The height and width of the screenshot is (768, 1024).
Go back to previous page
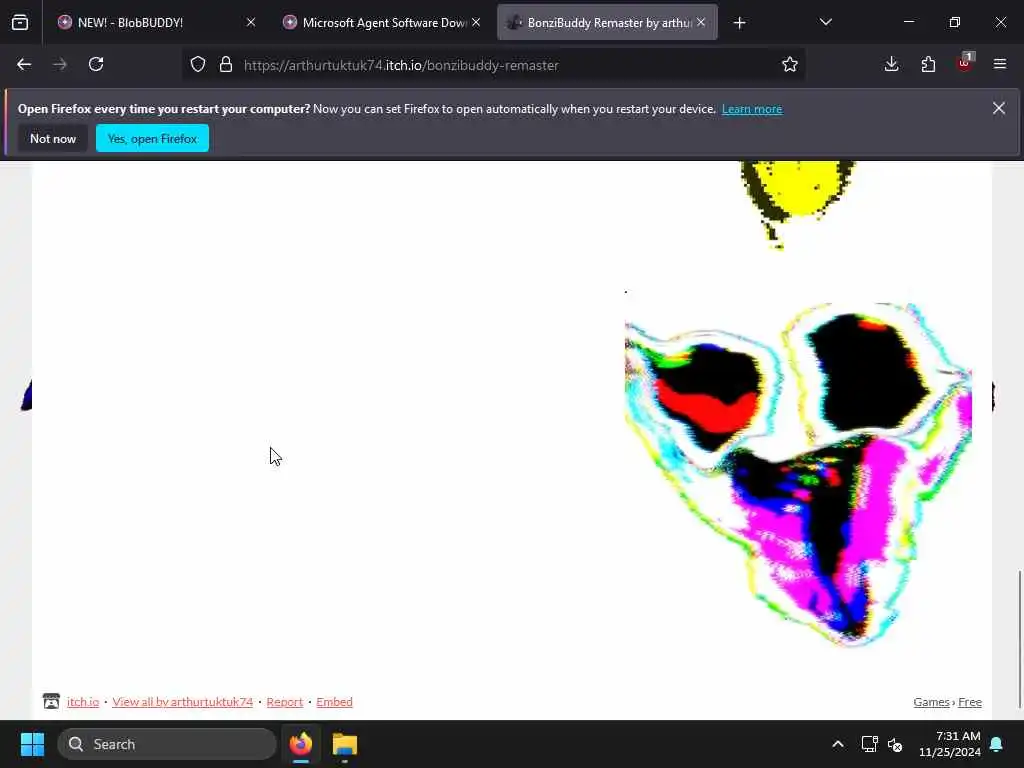point(24,65)
